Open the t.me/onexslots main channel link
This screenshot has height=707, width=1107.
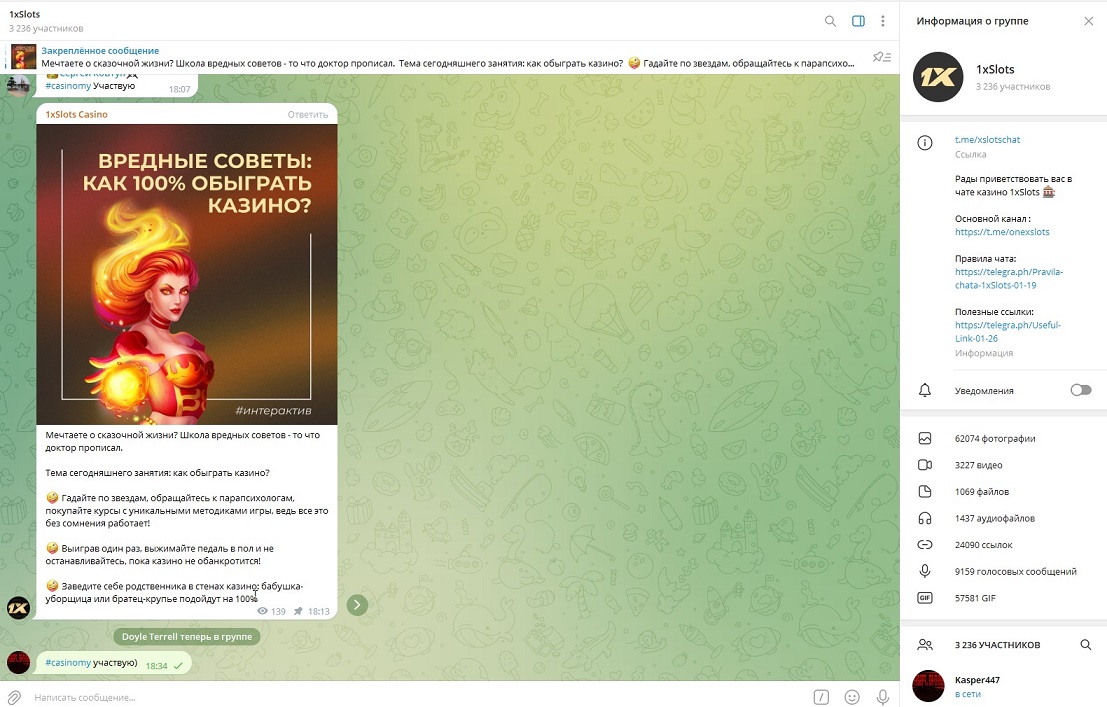[x=1002, y=232]
